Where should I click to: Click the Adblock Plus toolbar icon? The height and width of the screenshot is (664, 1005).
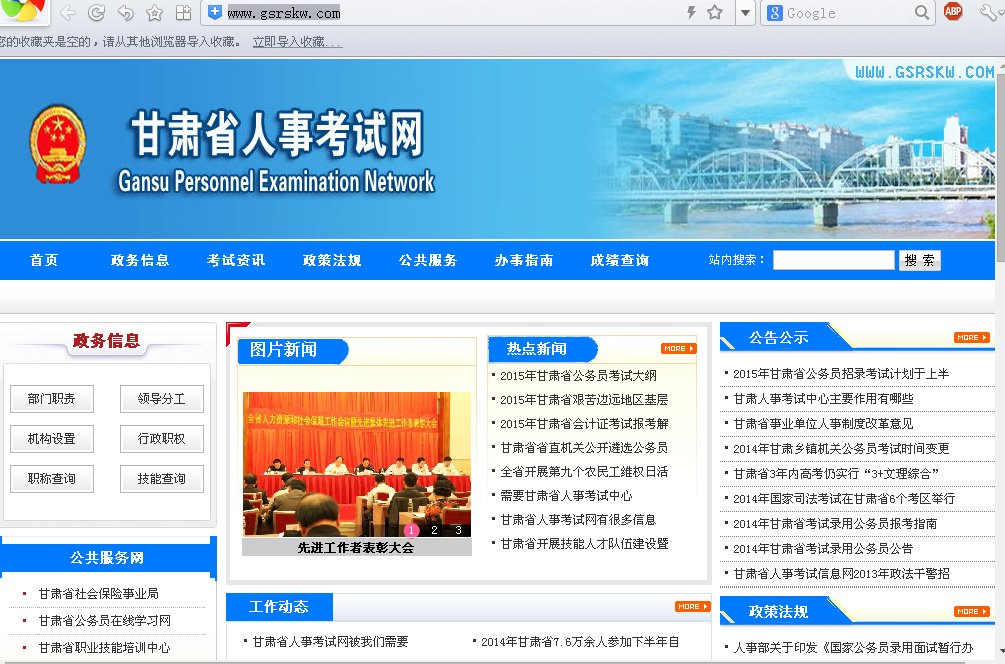(x=950, y=12)
